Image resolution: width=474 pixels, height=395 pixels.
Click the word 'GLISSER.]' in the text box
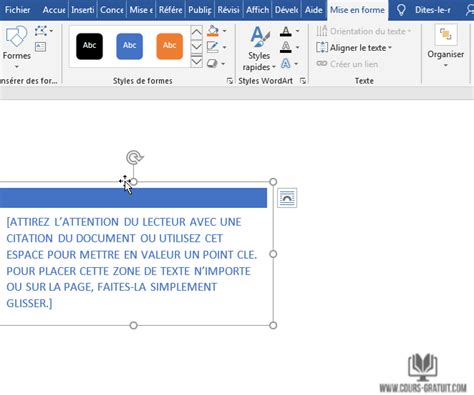click(29, 304)
